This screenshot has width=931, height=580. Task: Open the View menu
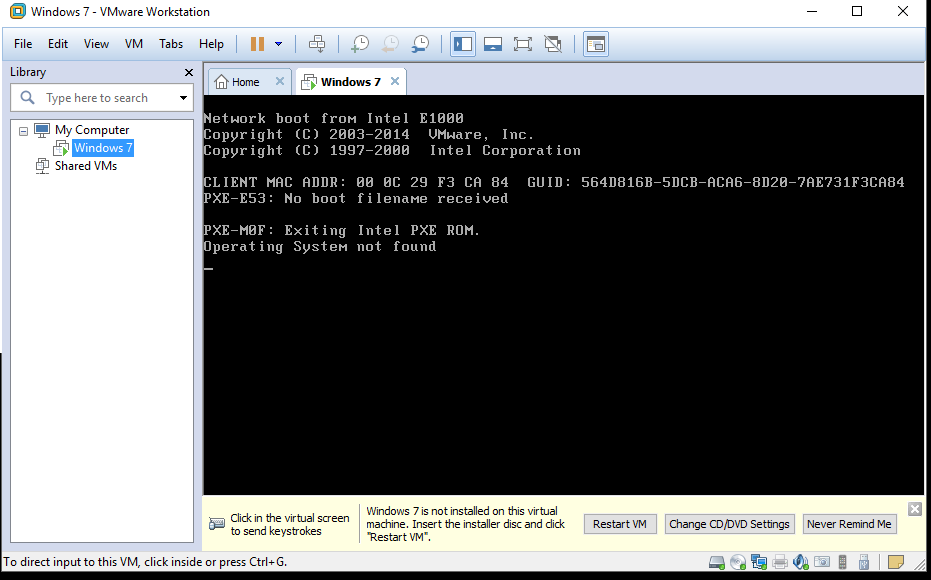(x=96, y=44)
